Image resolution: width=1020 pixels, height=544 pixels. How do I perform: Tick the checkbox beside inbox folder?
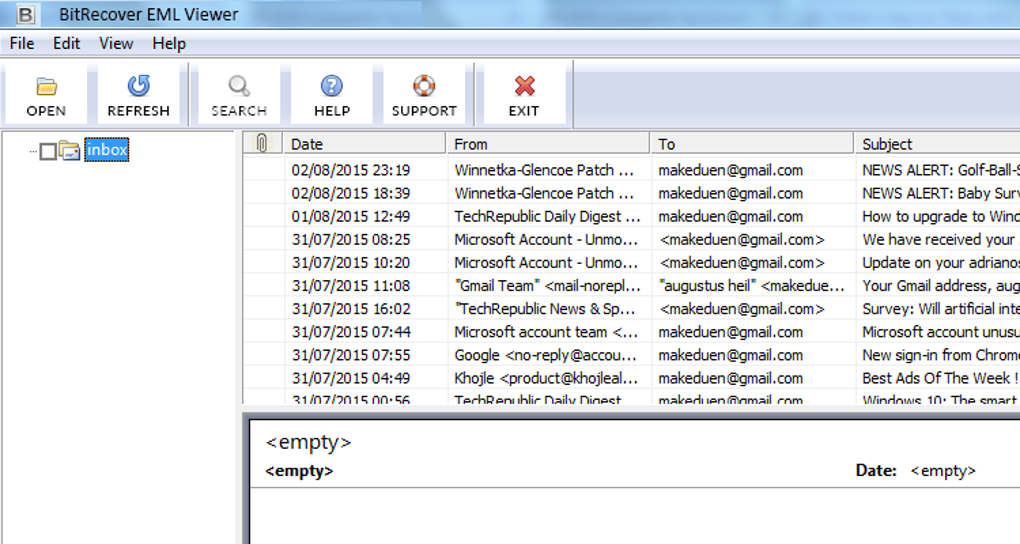(x=47, y=151)
